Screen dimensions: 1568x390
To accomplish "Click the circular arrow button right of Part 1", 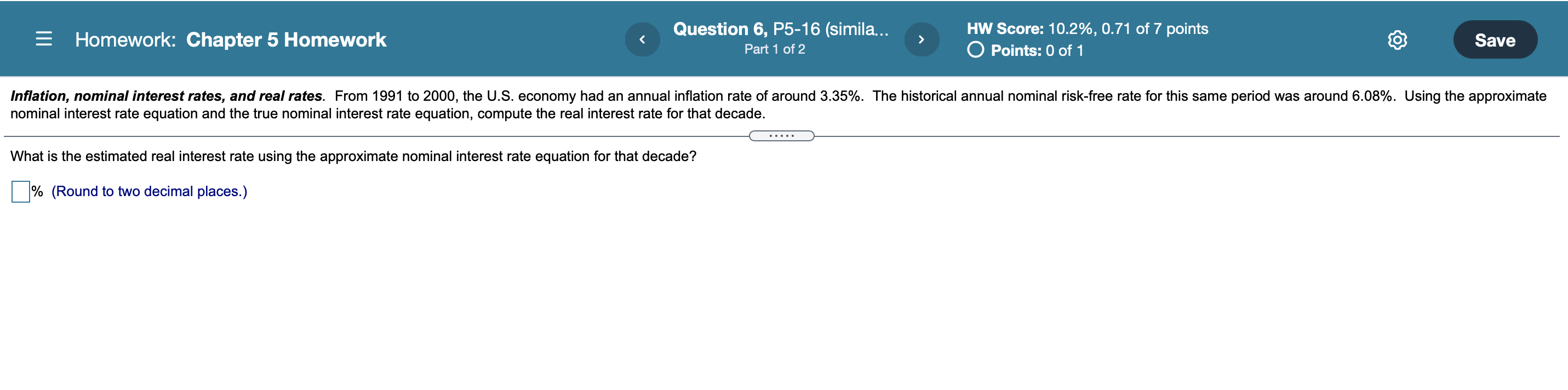I will tap(921, 38).
